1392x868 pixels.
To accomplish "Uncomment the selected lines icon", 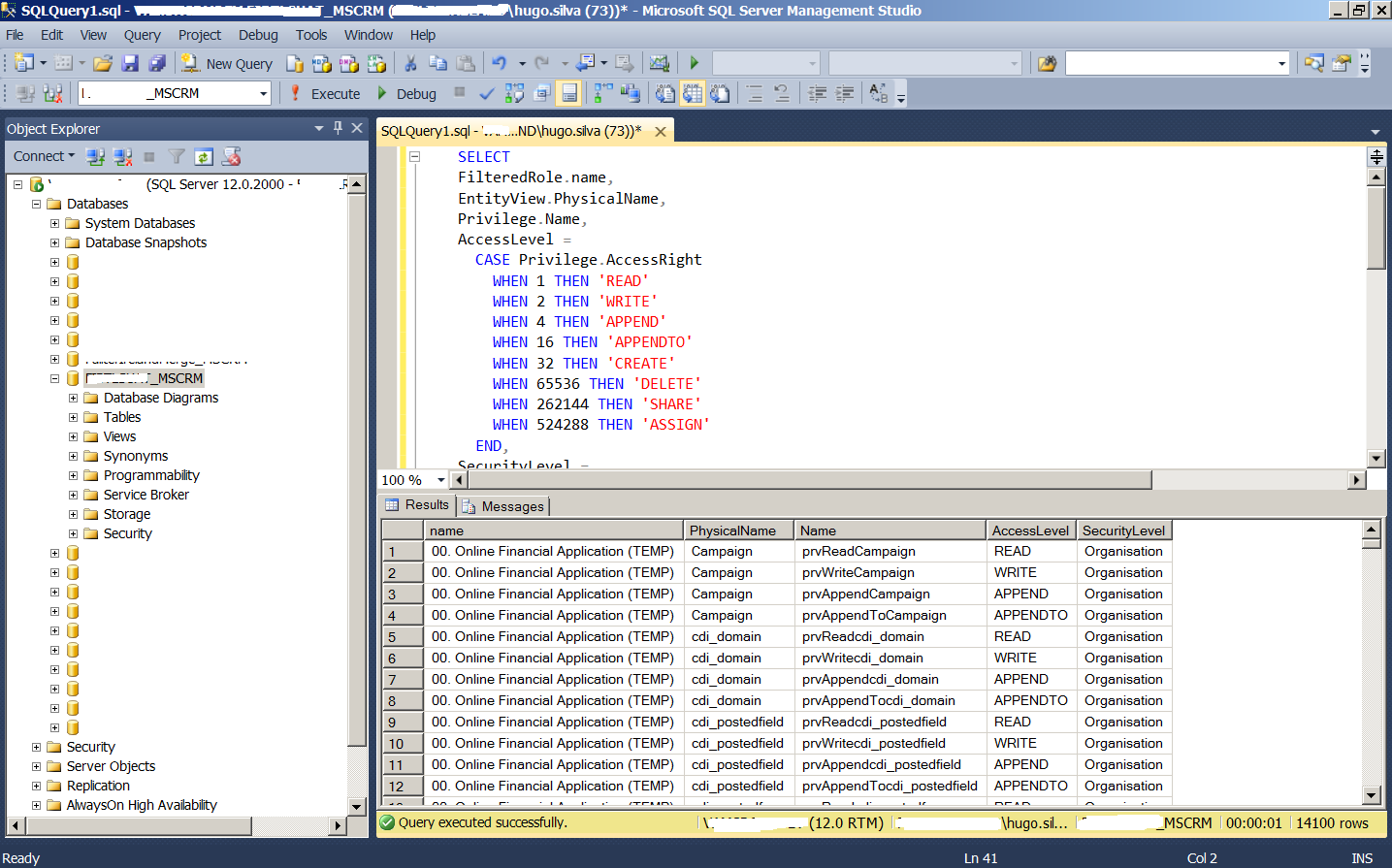I will coord(782,93).
